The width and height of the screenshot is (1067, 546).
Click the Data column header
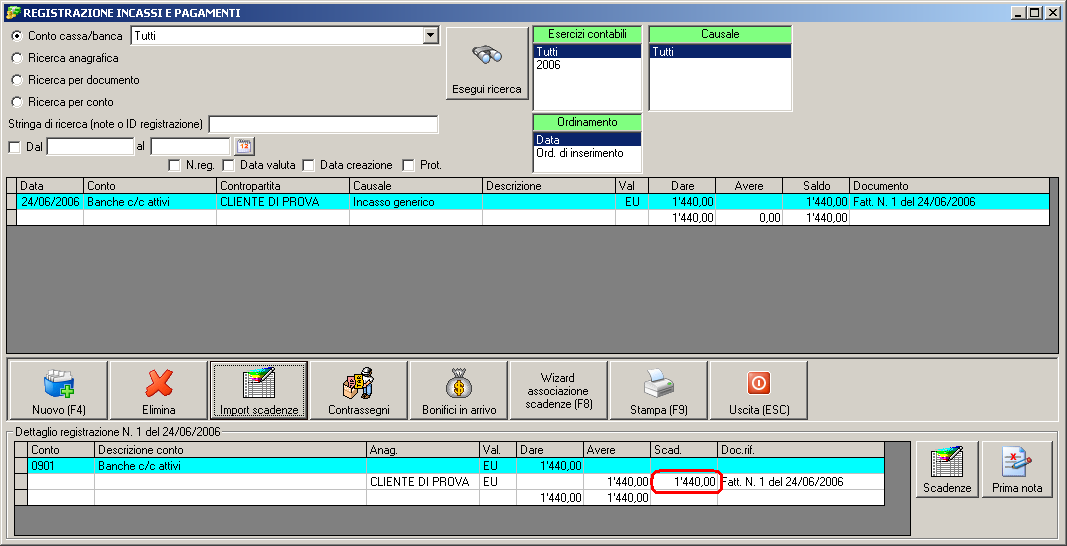[x=50, y=186]
